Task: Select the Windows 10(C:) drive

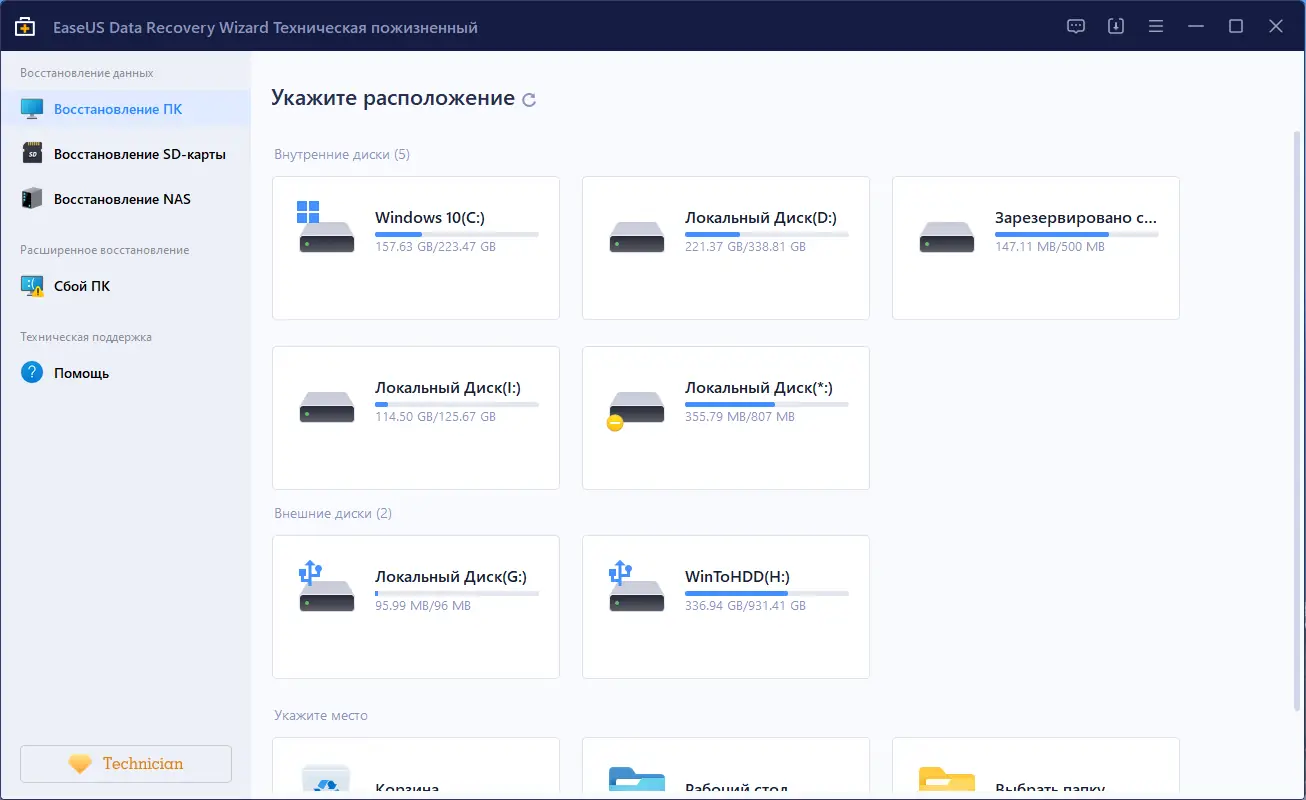Action: [415, 247]
